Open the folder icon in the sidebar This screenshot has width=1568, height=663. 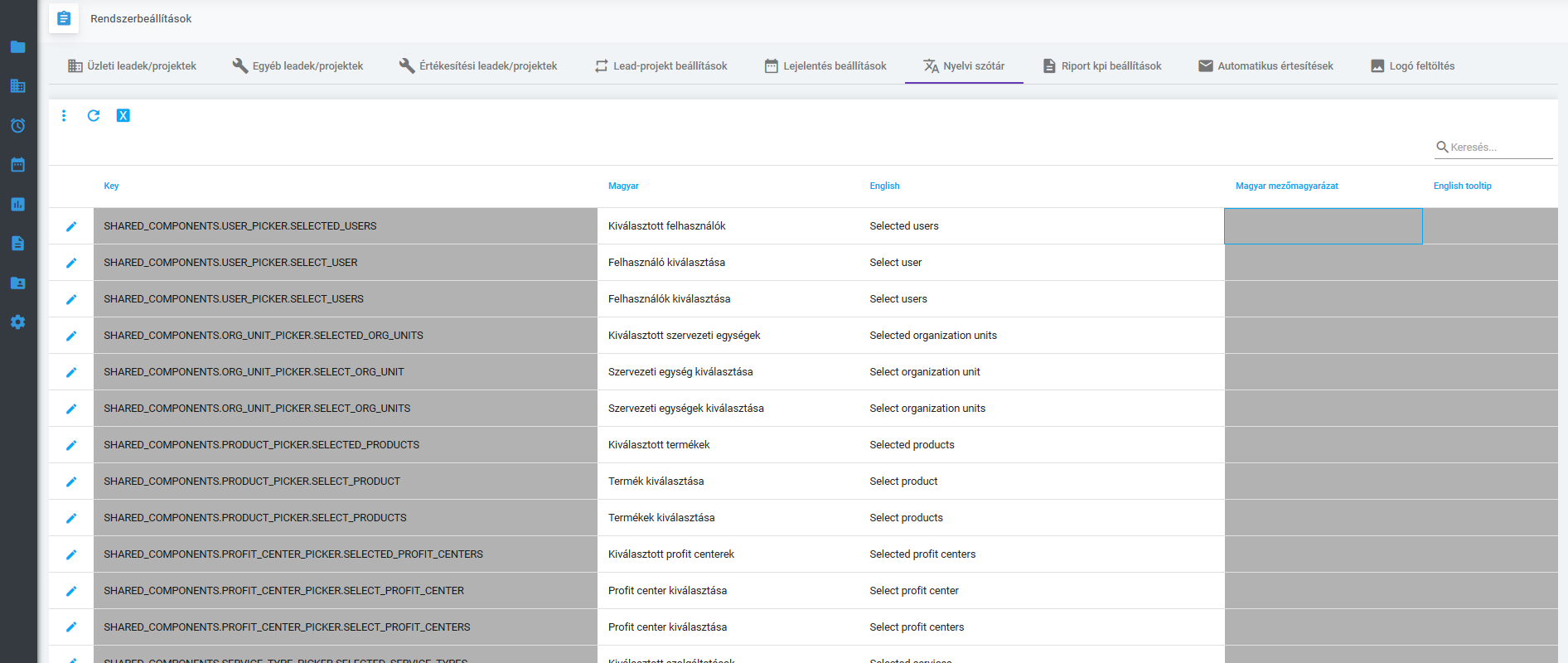tap(17, 47)
